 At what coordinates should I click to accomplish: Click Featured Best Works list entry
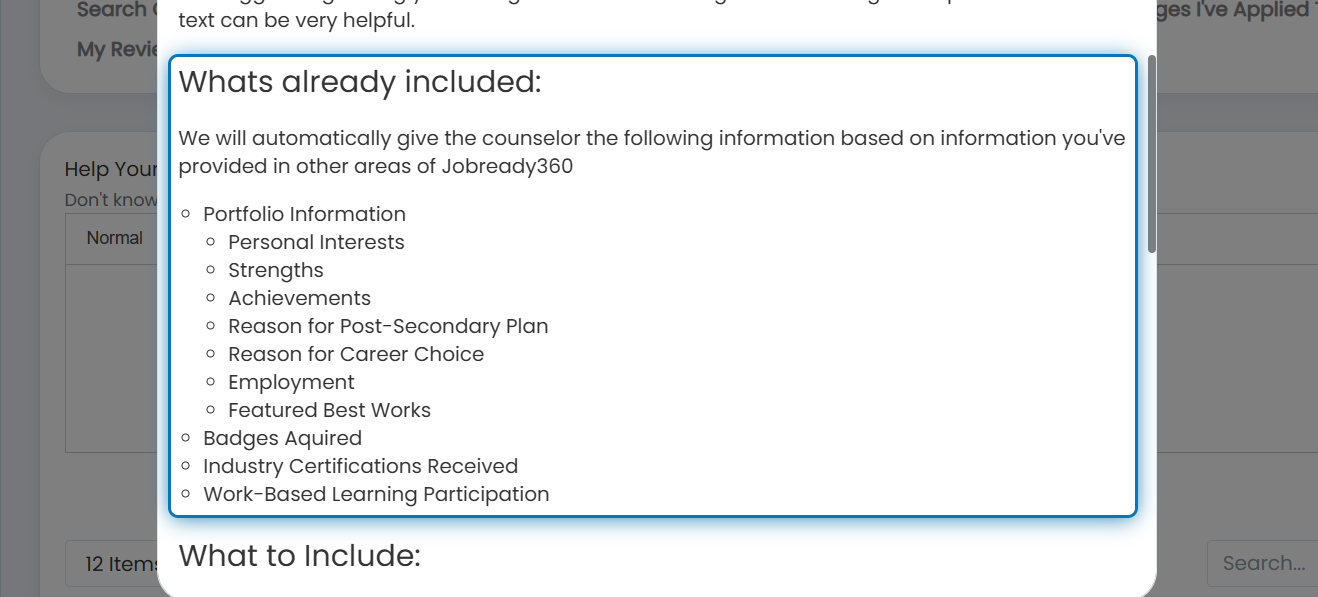click(329, 410)
